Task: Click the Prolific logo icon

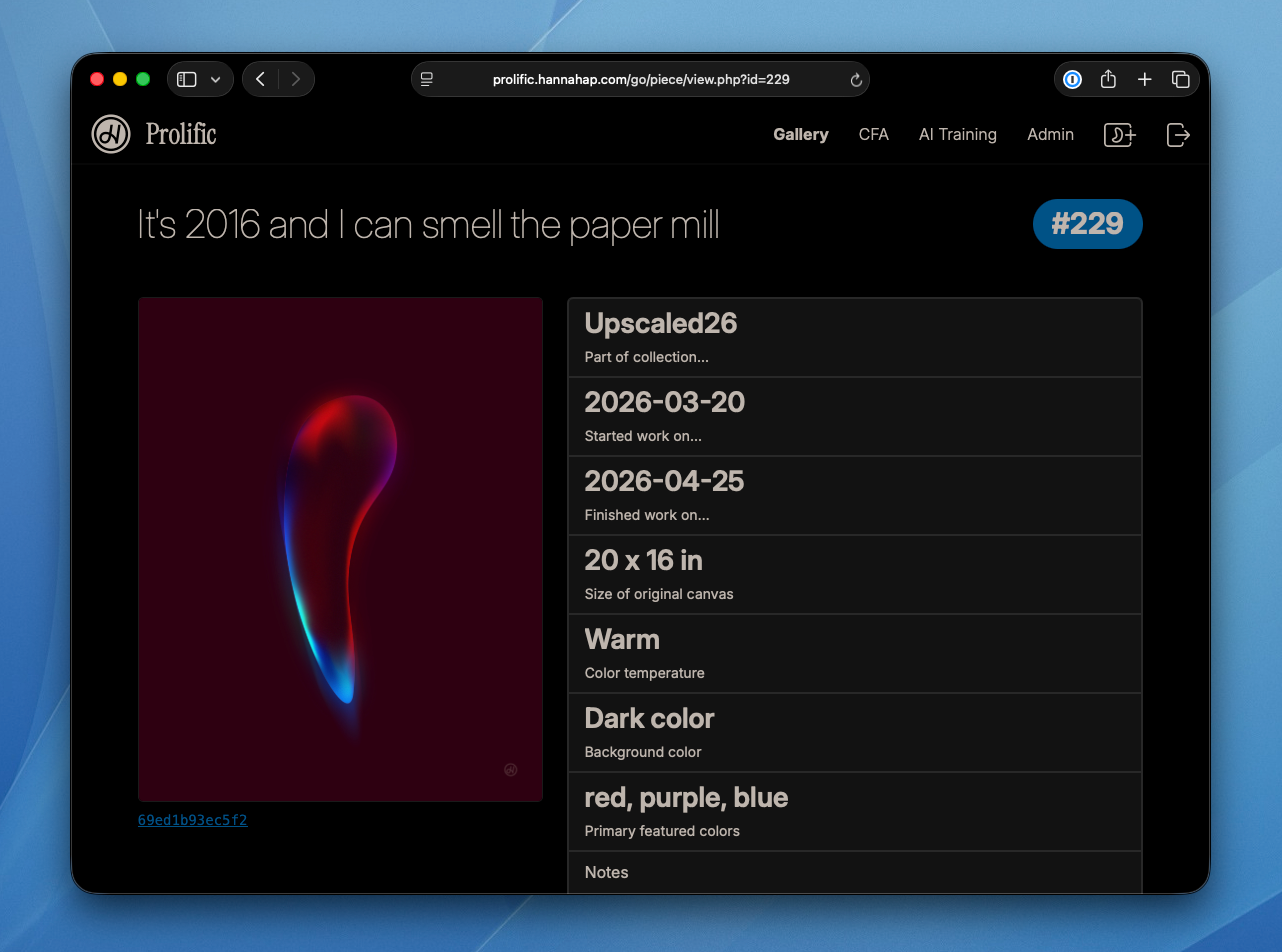Action: [111, 134]
